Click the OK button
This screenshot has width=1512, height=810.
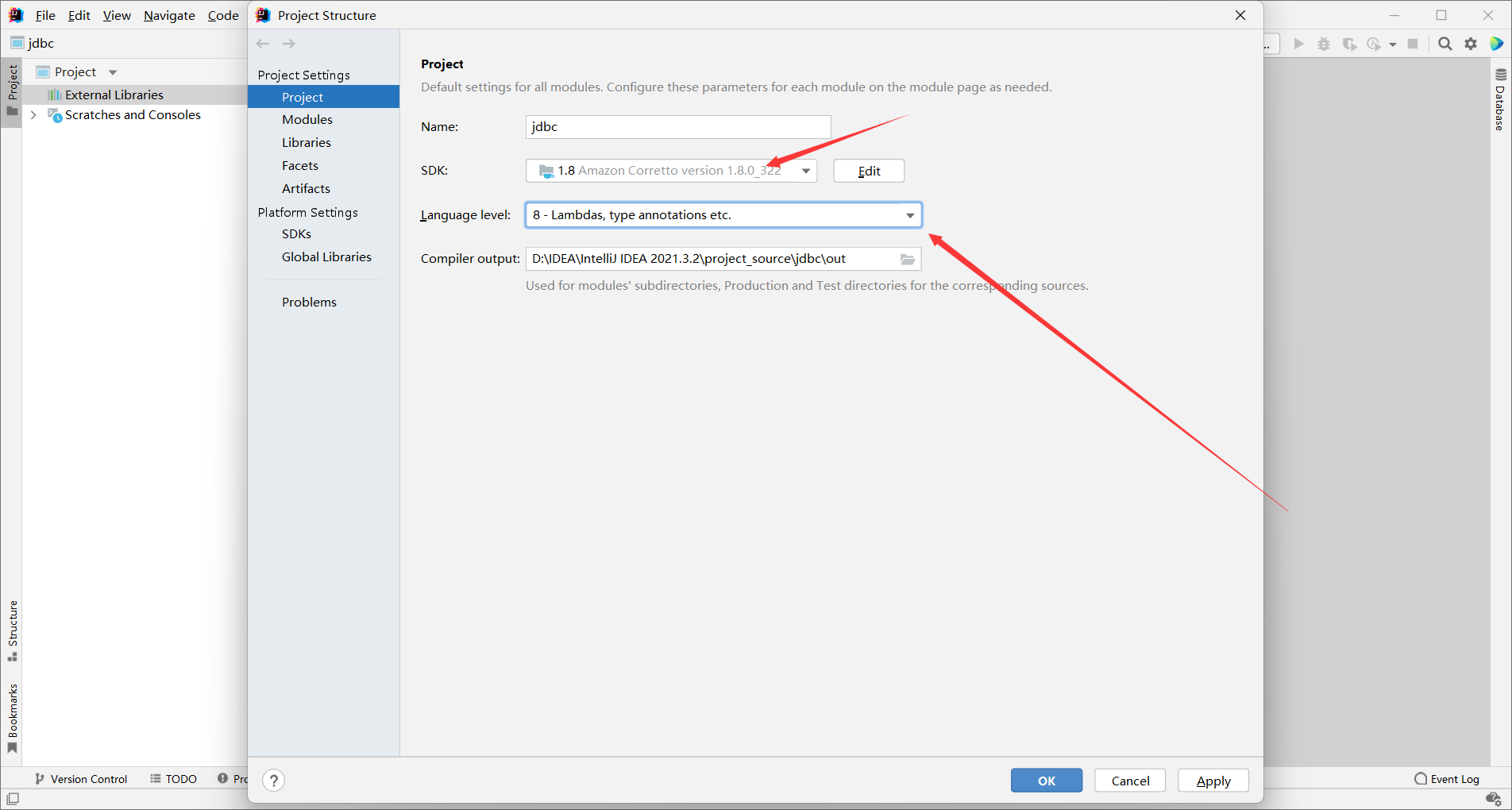(1047, 781)
